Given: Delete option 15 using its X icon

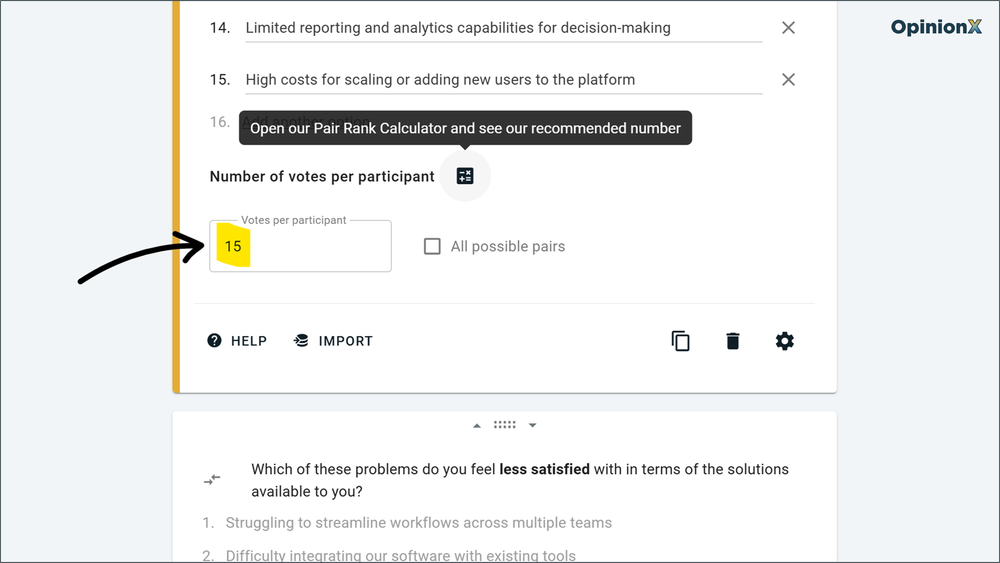Looking at the screenshot, I should pos(788,80).
